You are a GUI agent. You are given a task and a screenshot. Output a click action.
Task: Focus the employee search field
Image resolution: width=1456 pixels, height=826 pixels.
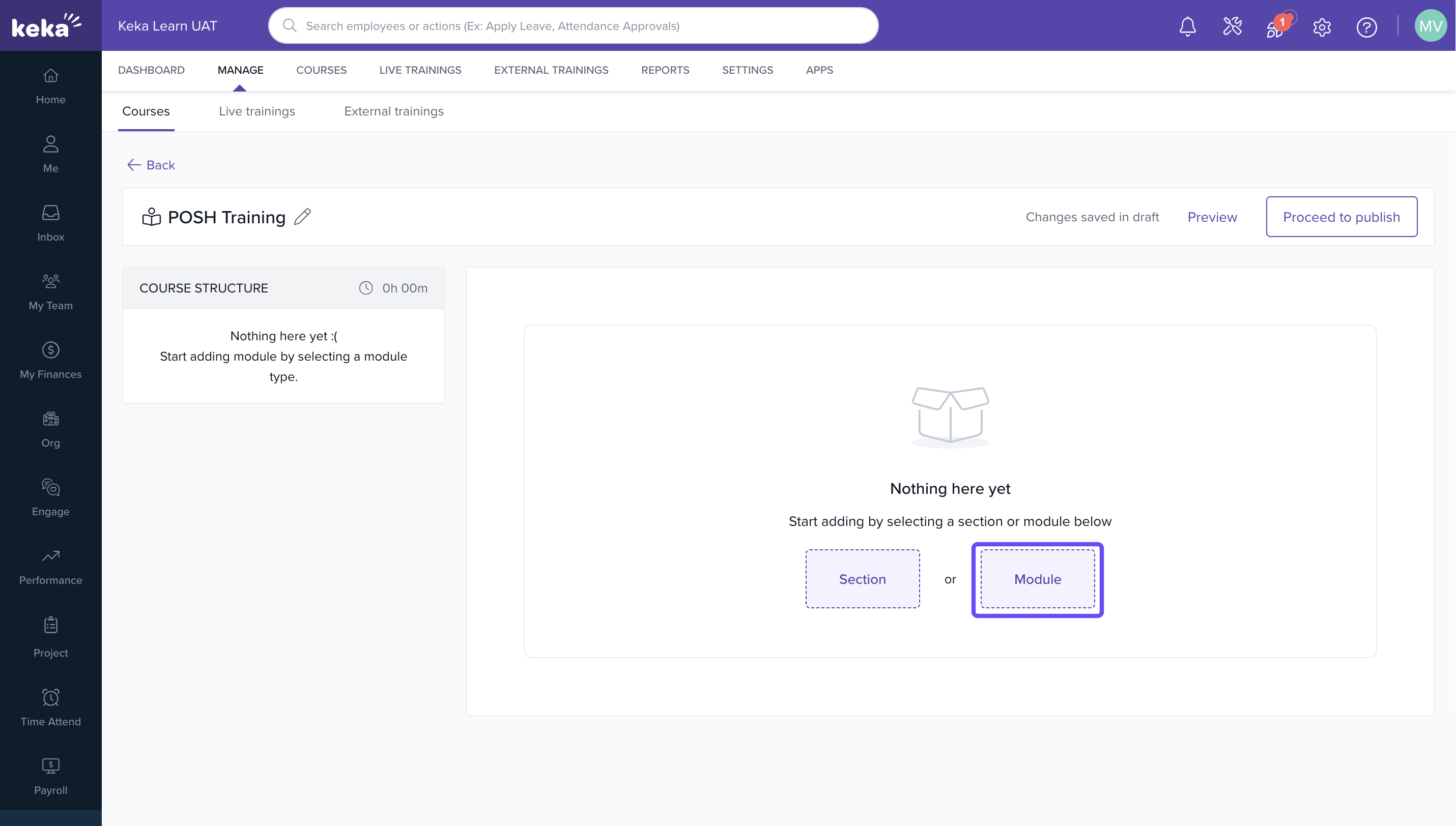pos(574,26)
